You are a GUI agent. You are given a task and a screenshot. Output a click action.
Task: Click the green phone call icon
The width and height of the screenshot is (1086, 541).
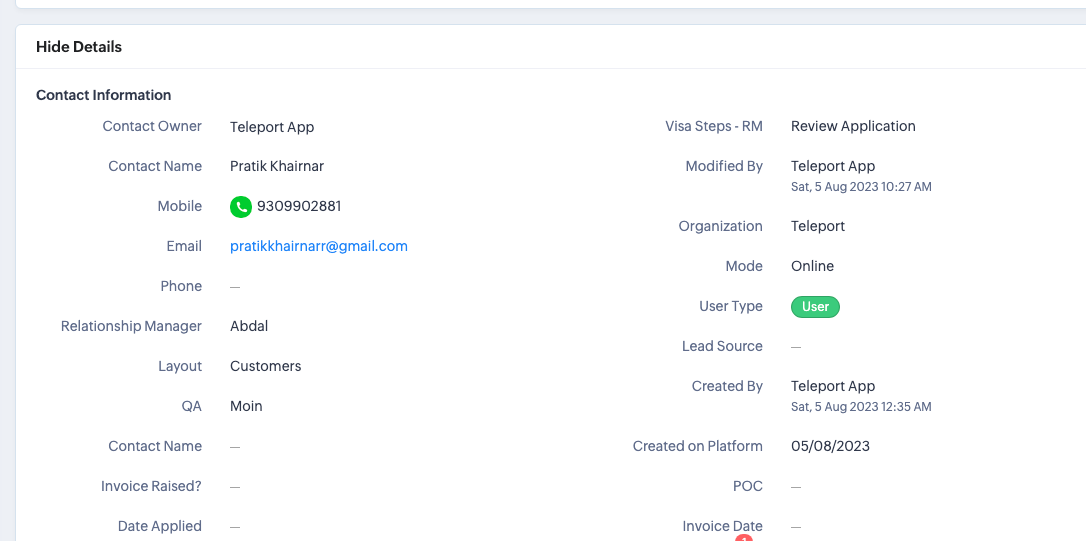(x=241, y=207)
